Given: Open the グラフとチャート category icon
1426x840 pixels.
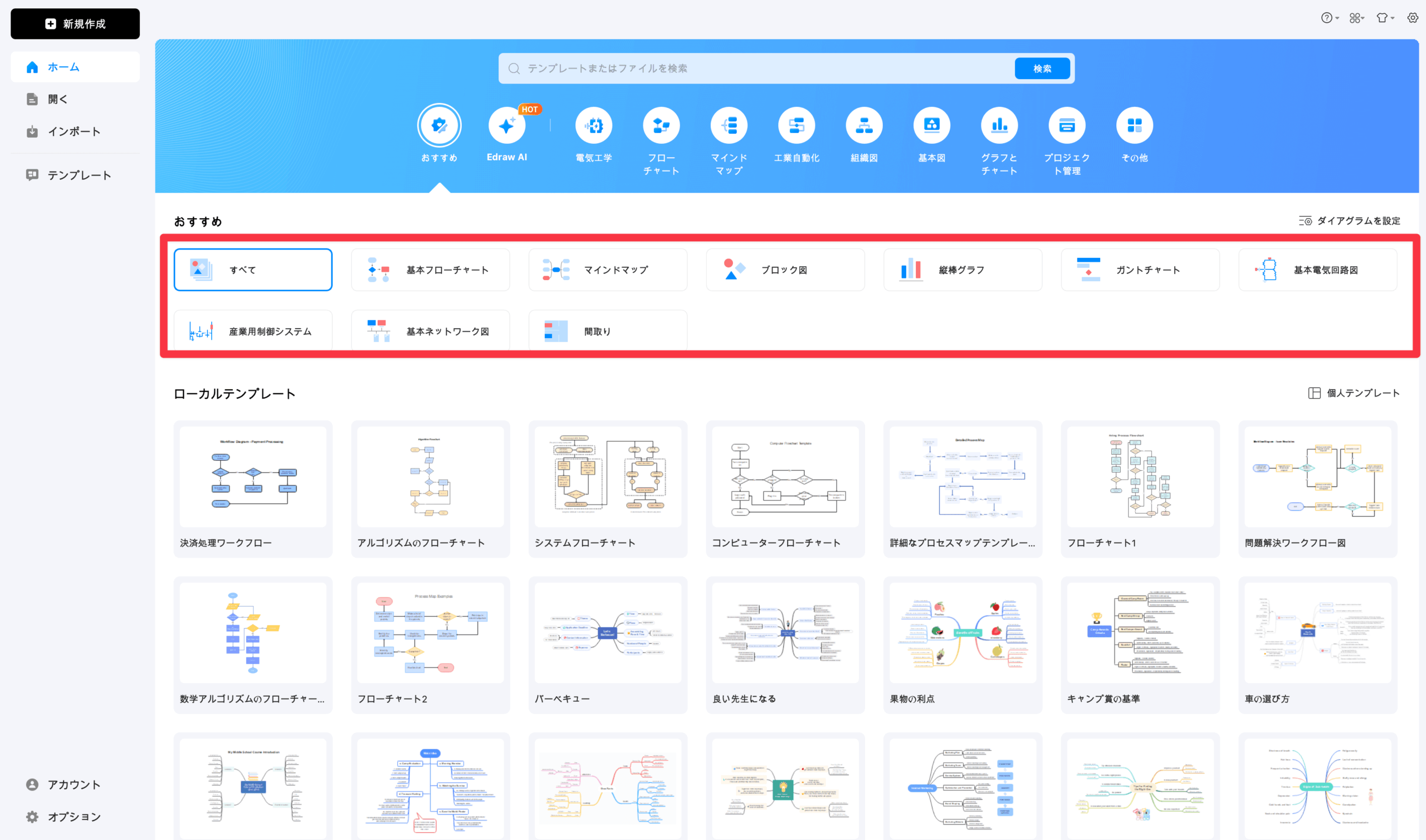Looking at the screenshot, I should pos(999,126).
